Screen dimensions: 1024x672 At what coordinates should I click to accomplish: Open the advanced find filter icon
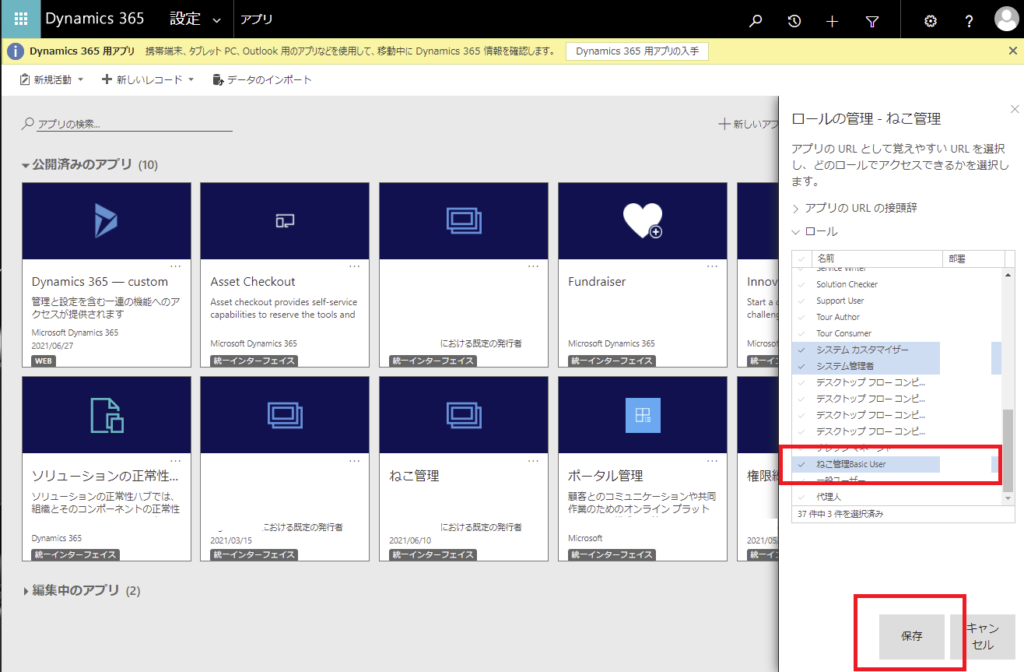pos(872,22)
